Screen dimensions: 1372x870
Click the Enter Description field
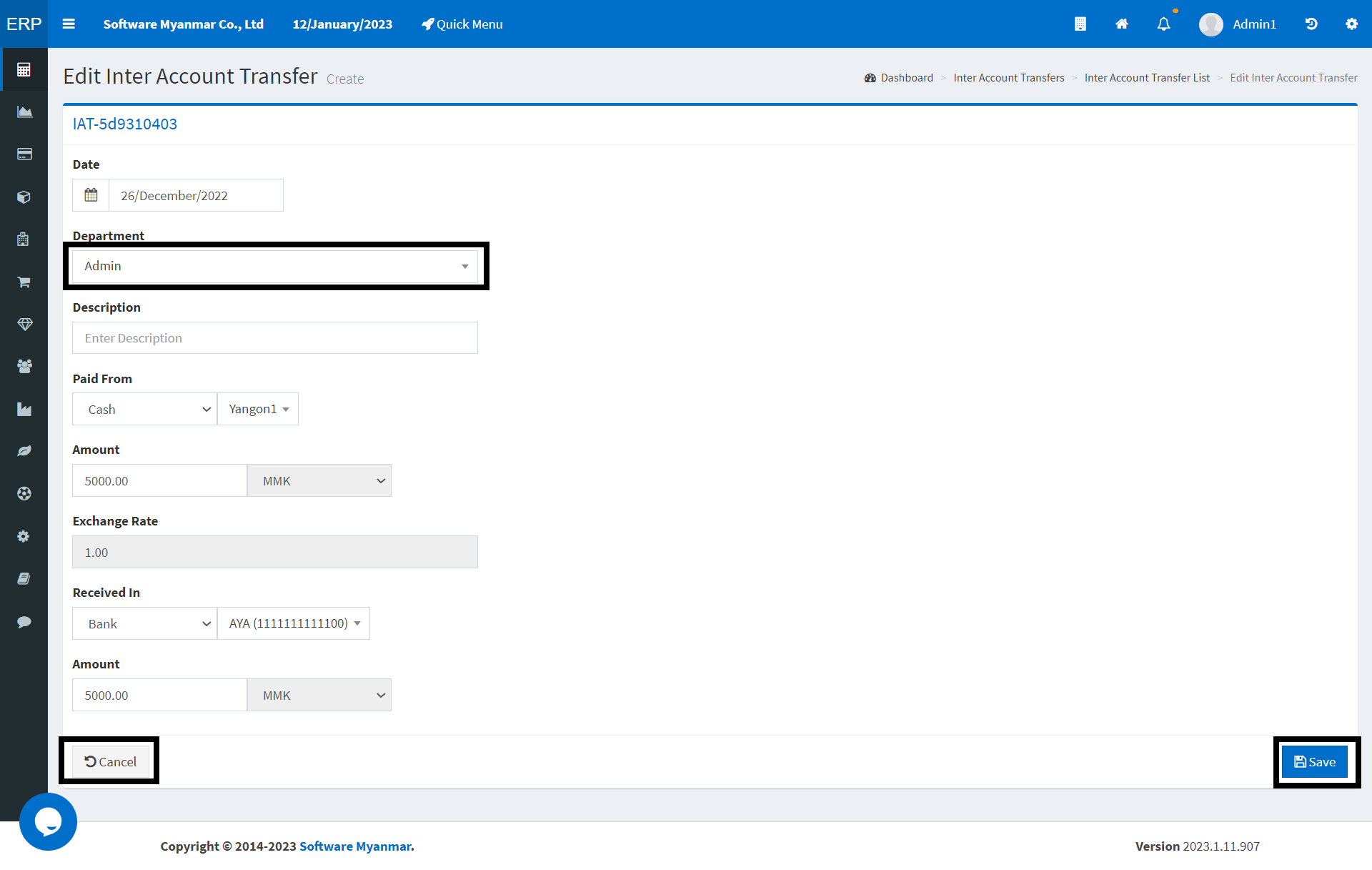pyautogui.click(x=275, y=337)
